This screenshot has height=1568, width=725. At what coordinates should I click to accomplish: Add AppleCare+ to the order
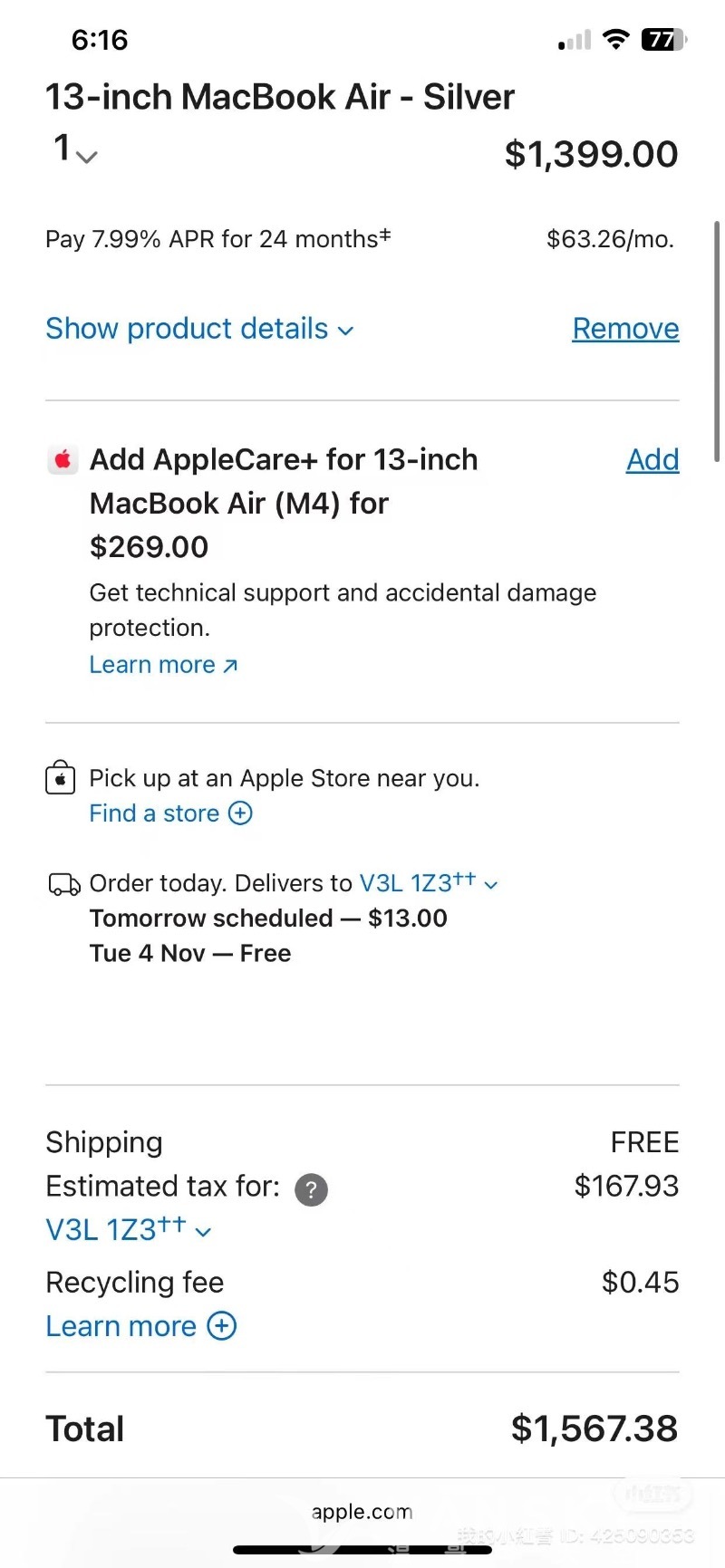(652, 460)
